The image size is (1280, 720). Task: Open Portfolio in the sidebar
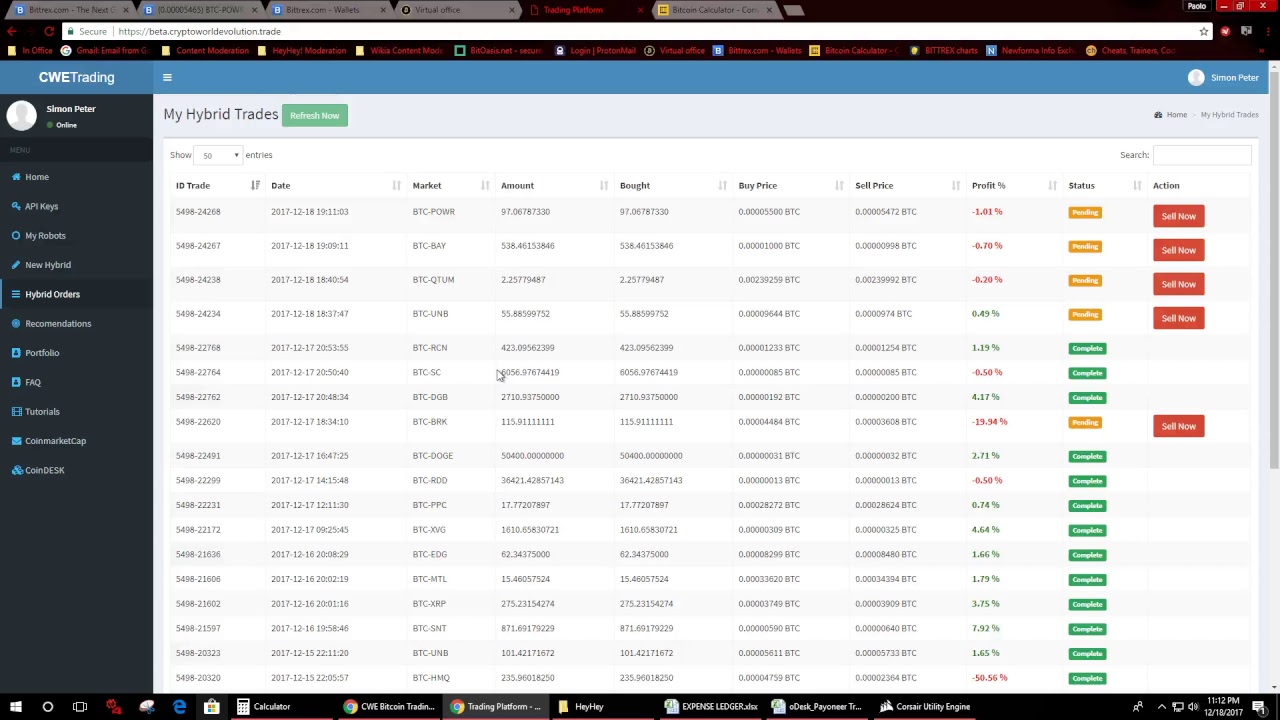[x=42, y=353]
